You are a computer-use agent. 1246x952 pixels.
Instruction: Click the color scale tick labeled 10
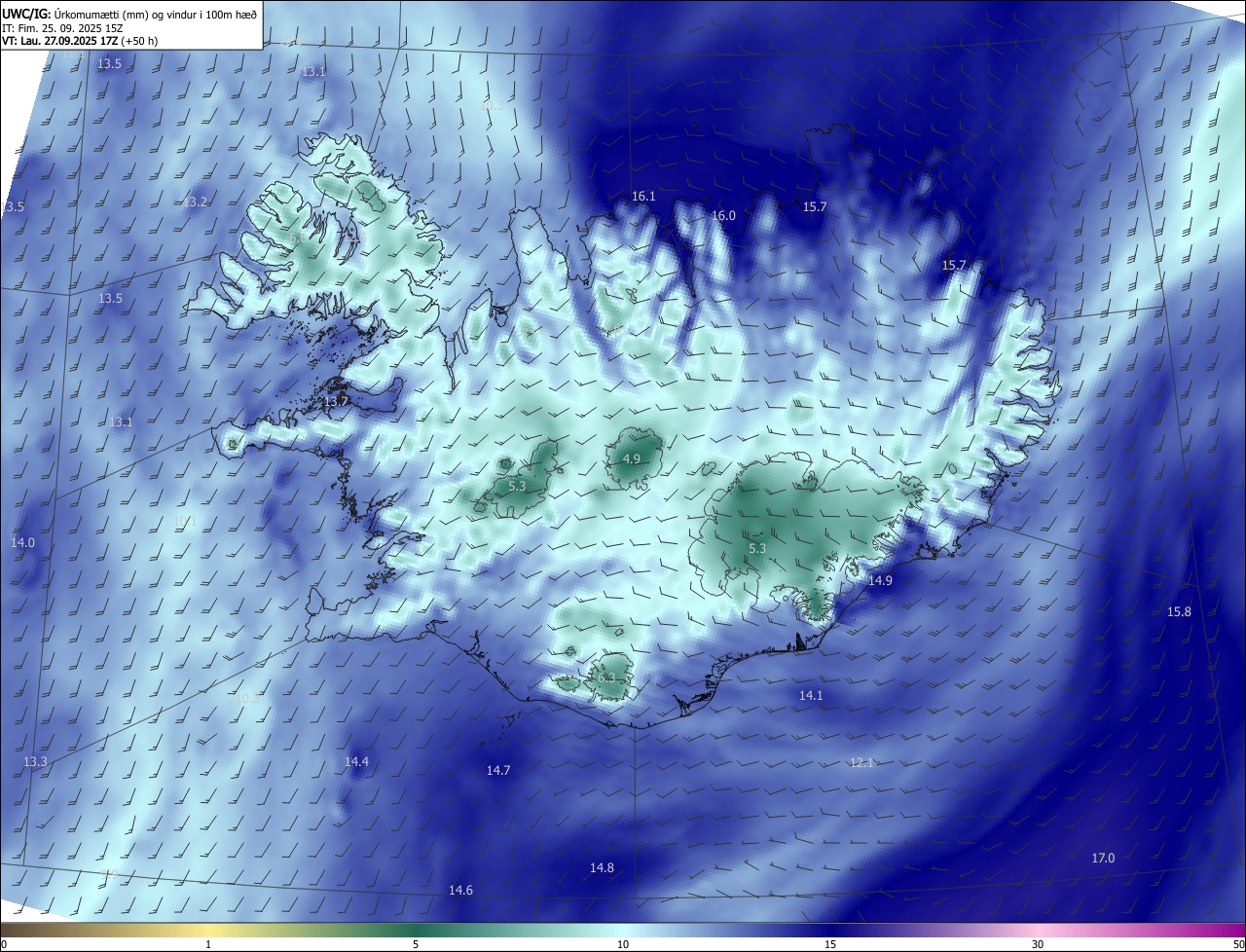[623, 944]
